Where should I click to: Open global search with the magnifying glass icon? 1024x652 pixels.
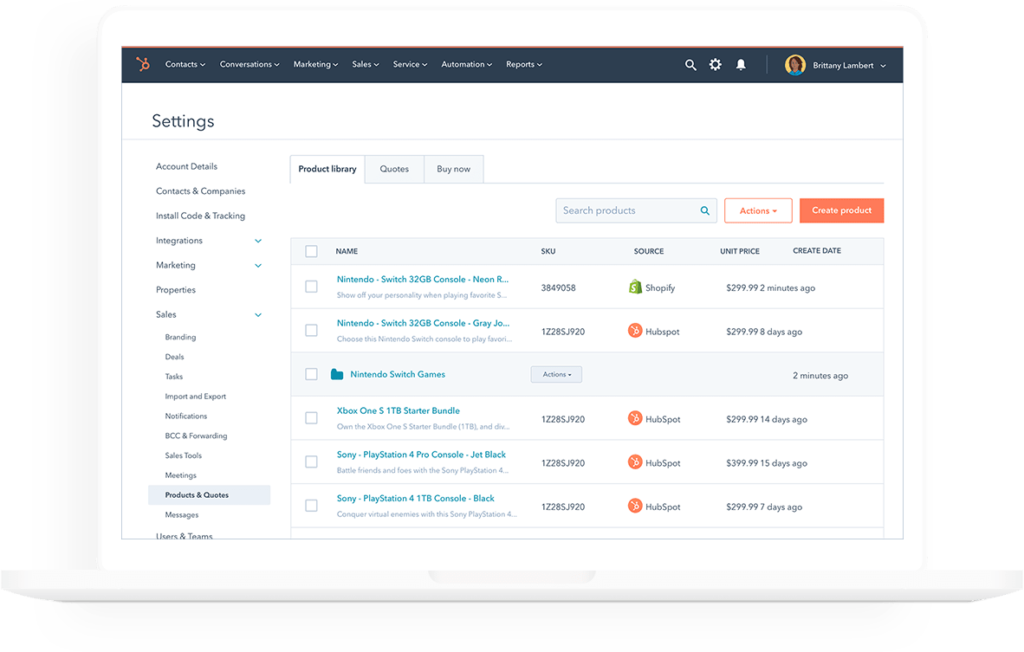pyautogui.click(x=690, y=63)
